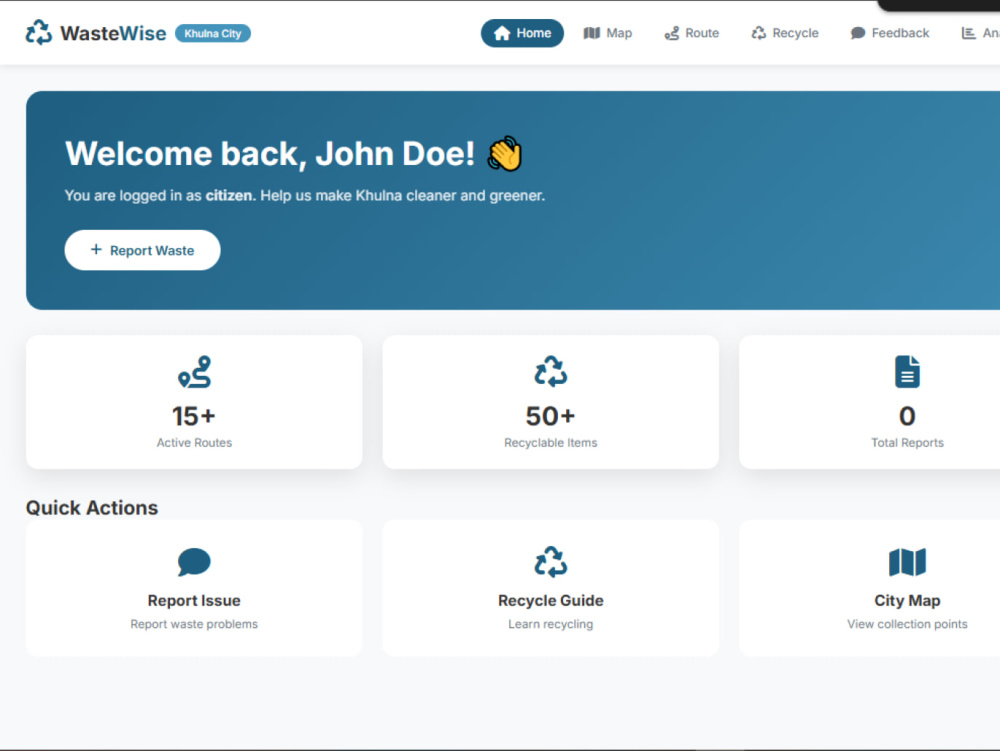Click the route icon on Active Routes card
This screenshot has width=1000, height=751.
[194, 372]
